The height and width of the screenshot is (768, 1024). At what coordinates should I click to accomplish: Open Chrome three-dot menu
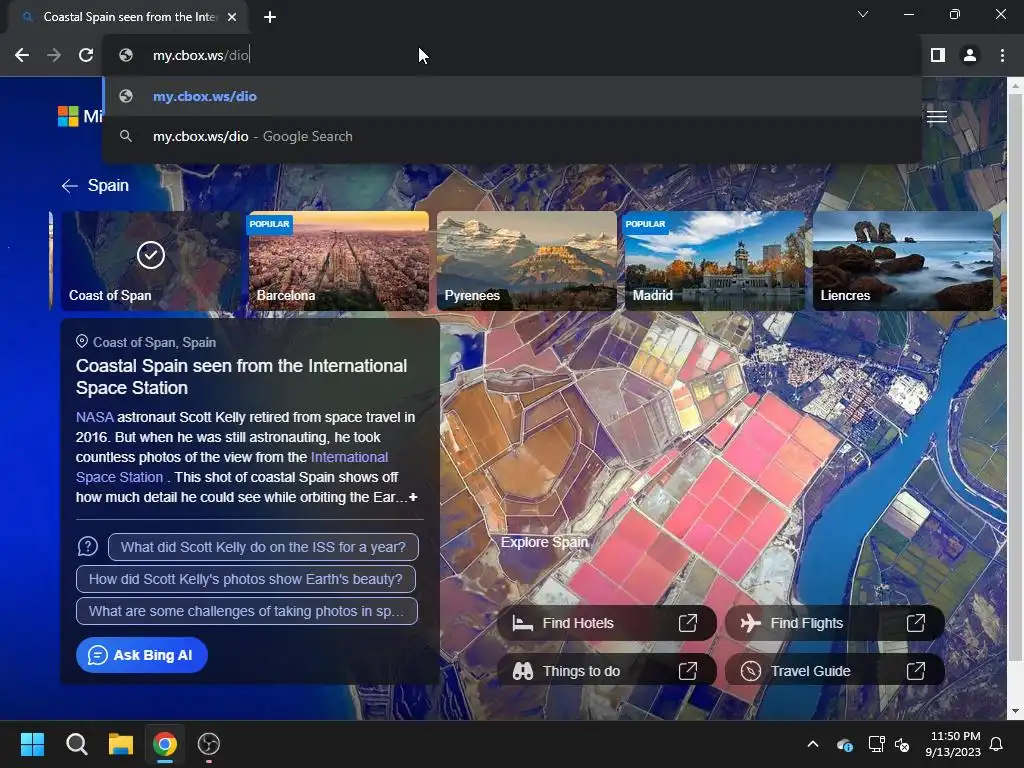click(1002, 56)
